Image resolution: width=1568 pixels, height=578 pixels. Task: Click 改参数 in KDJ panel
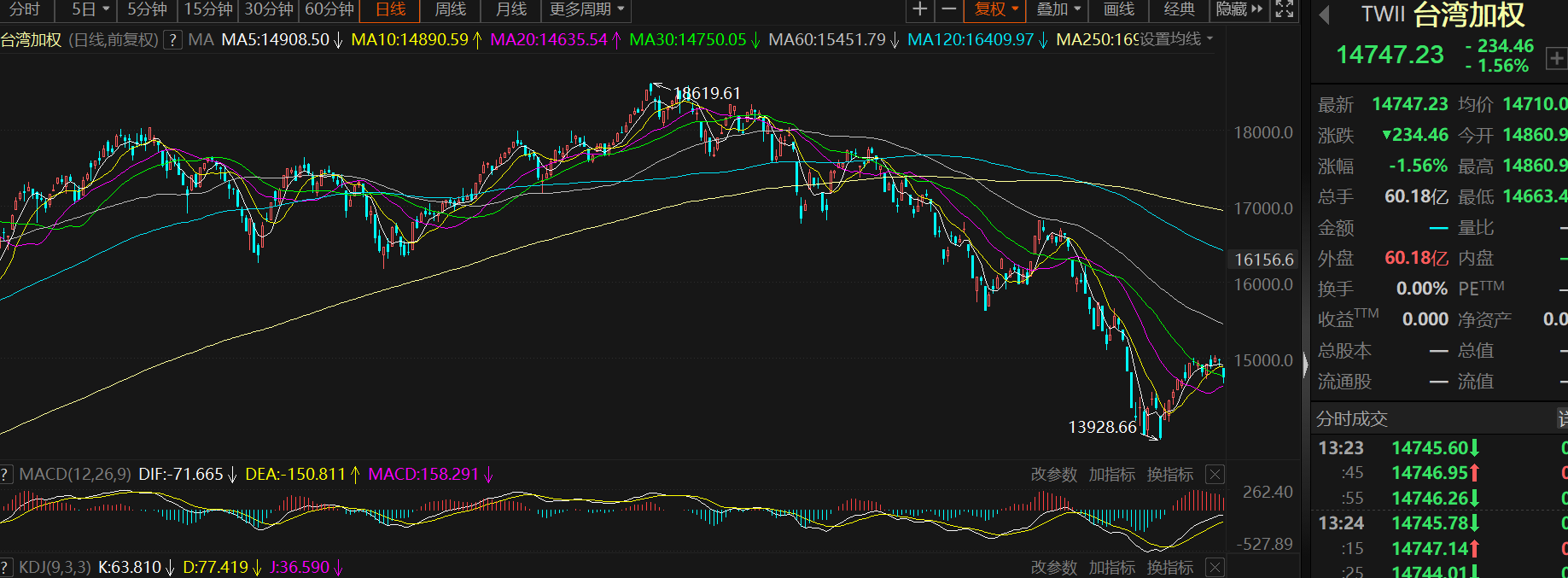click(x=1054, y=568)
